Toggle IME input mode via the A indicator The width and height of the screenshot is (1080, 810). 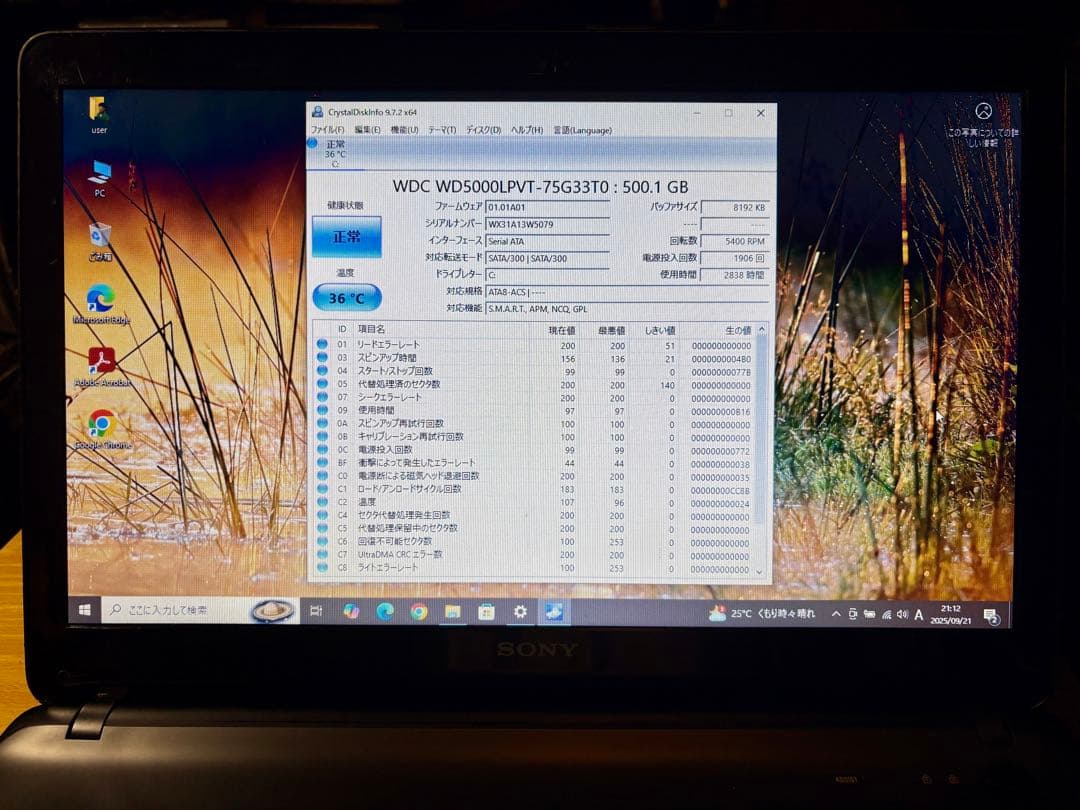click(x=918, y=611)
